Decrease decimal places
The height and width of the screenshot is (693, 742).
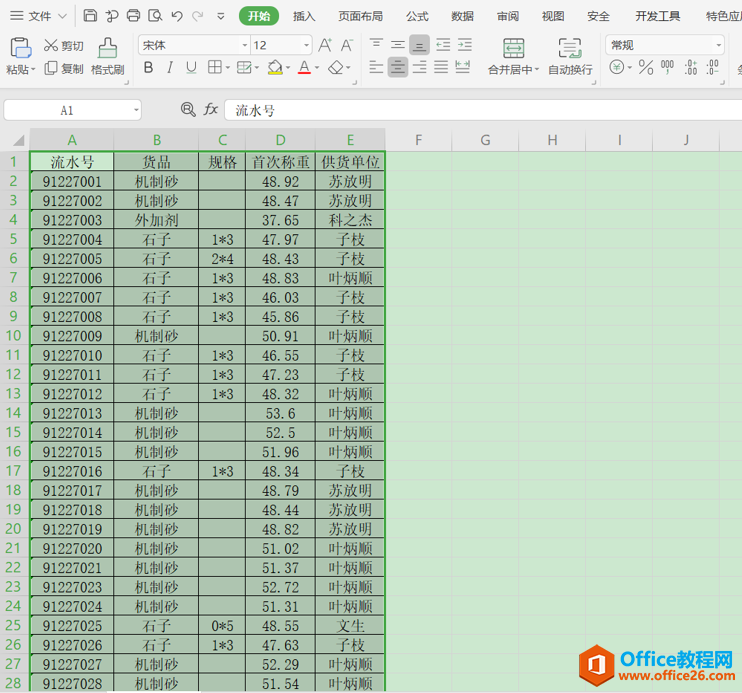(712, 67)
